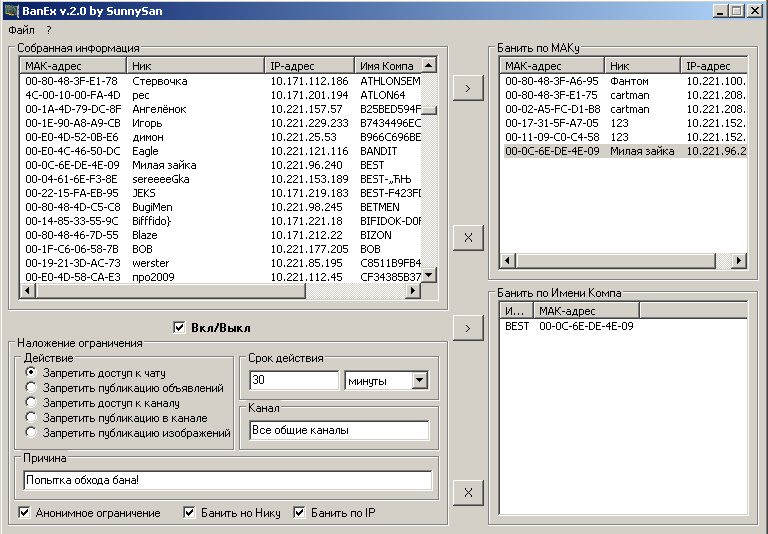This screenshot has height=534, width=768.
Task: Select the BOB nick row
Action: (220, 249)
